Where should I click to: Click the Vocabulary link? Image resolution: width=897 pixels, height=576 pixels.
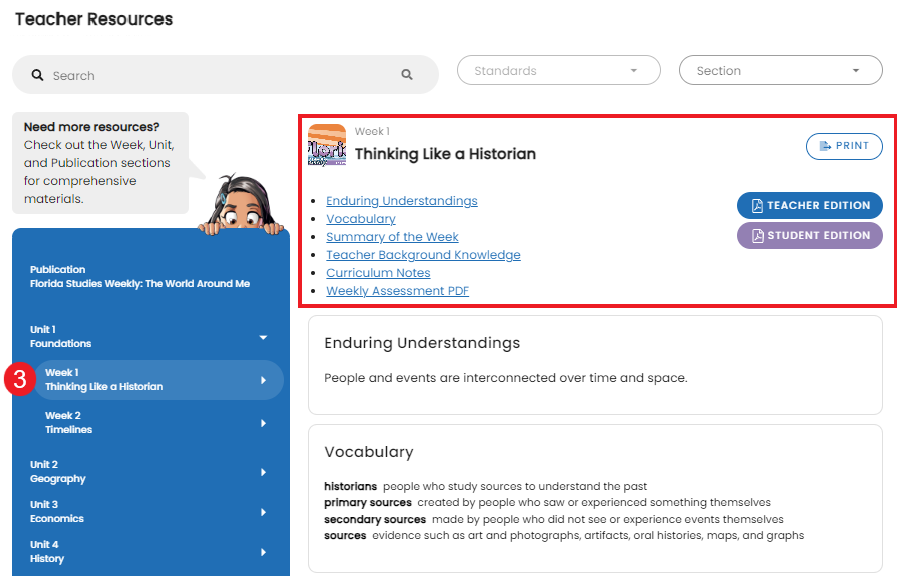pyautogui.click(x=360, y=218)
